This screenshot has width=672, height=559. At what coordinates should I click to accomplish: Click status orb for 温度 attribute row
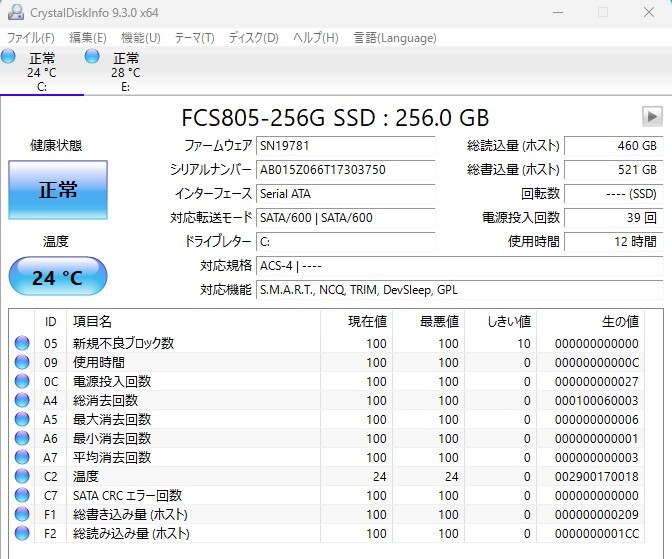tap(22, 476)
